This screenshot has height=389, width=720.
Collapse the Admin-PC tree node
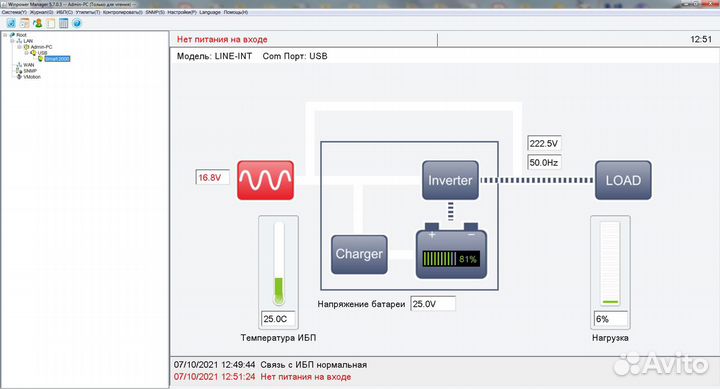[x=19, y=47]
